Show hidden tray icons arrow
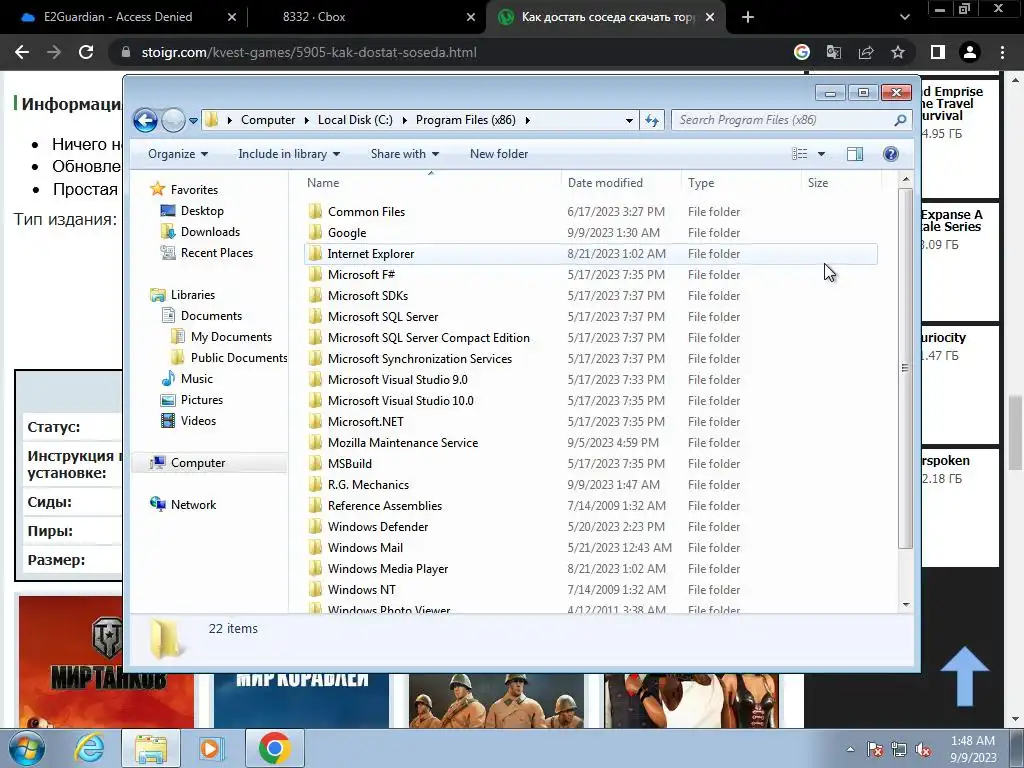Image resolution: width=1024 pixels, height=768 pixels. pyautogui.click(x=850, y=750)
